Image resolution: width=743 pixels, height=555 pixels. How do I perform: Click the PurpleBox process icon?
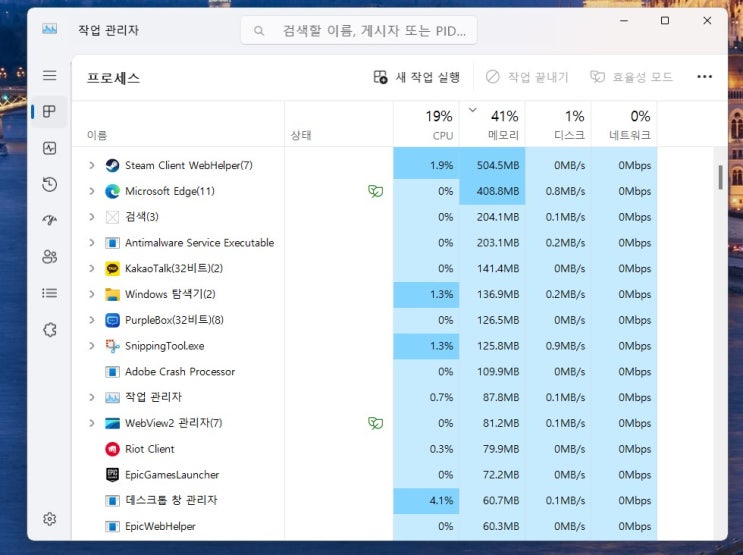112,320
